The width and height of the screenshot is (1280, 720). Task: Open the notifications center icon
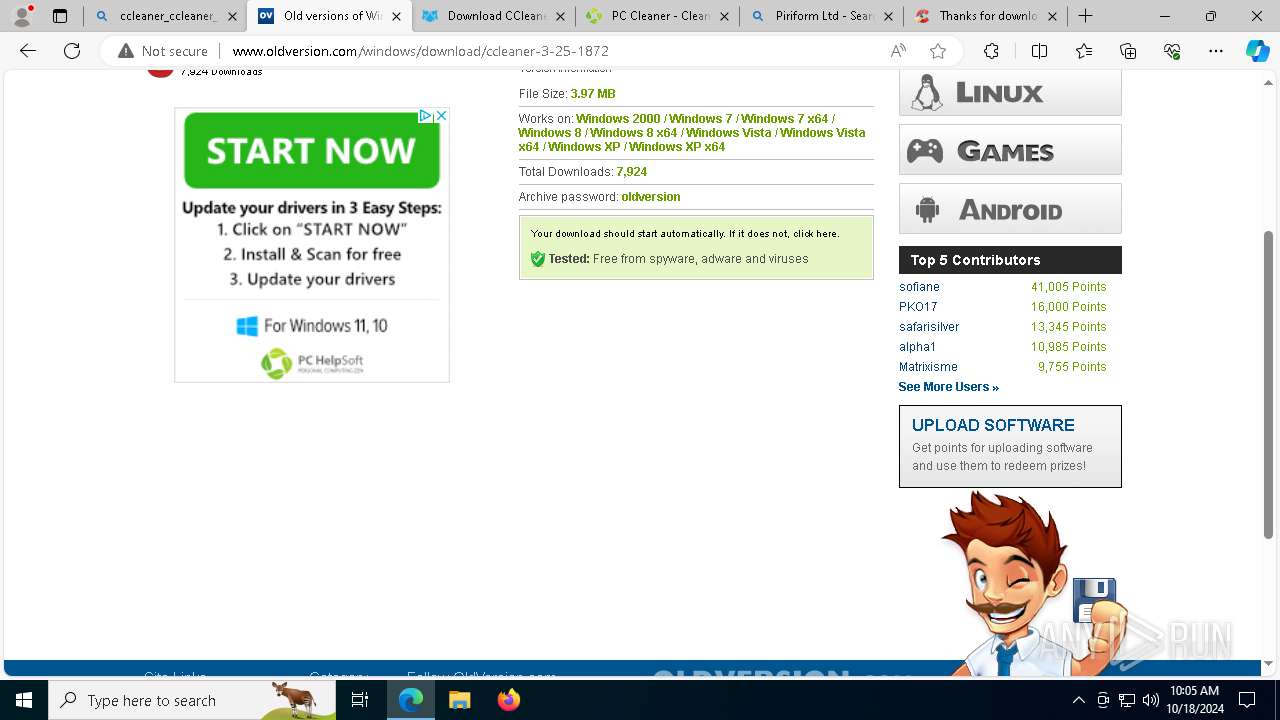tap(1247, 700)
